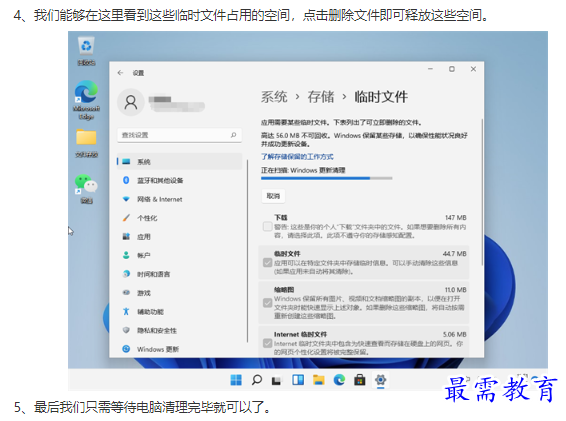566x421 pixels.
Task: Click the 存储 breadcrumb
Action: click(x=321, y=97)
